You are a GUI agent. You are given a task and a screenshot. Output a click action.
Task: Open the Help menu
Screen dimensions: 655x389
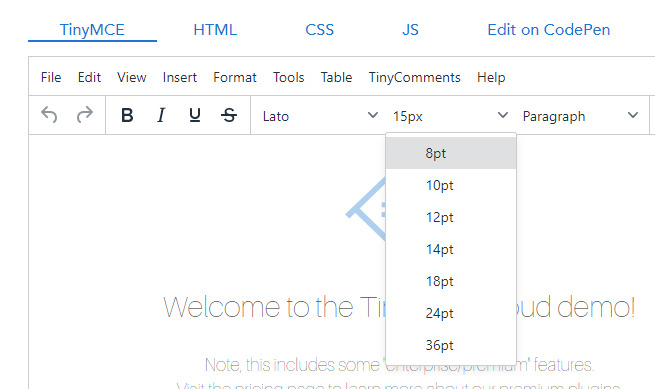tap(491, 77)
